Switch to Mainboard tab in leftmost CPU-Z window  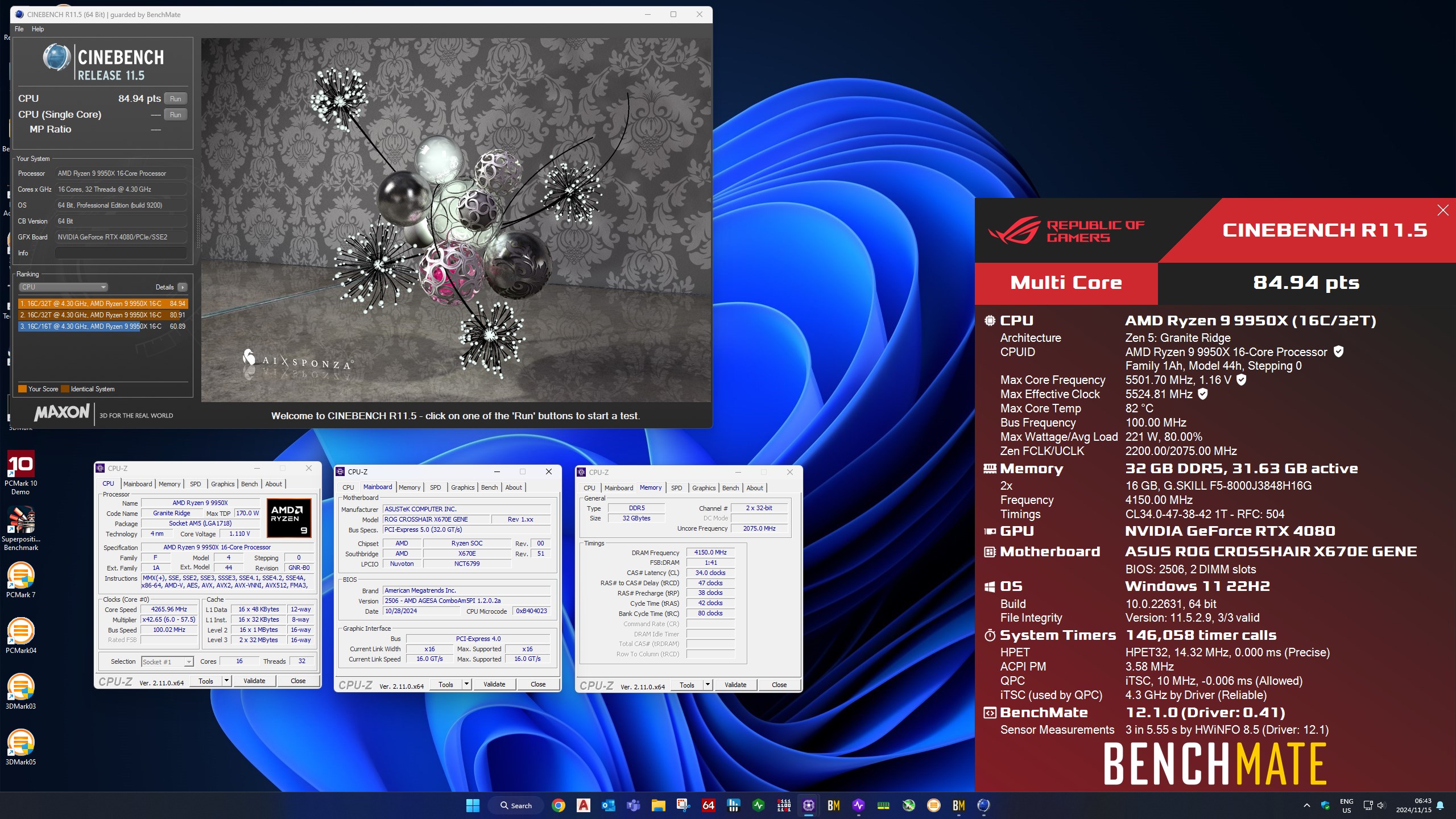pos(138,484)
